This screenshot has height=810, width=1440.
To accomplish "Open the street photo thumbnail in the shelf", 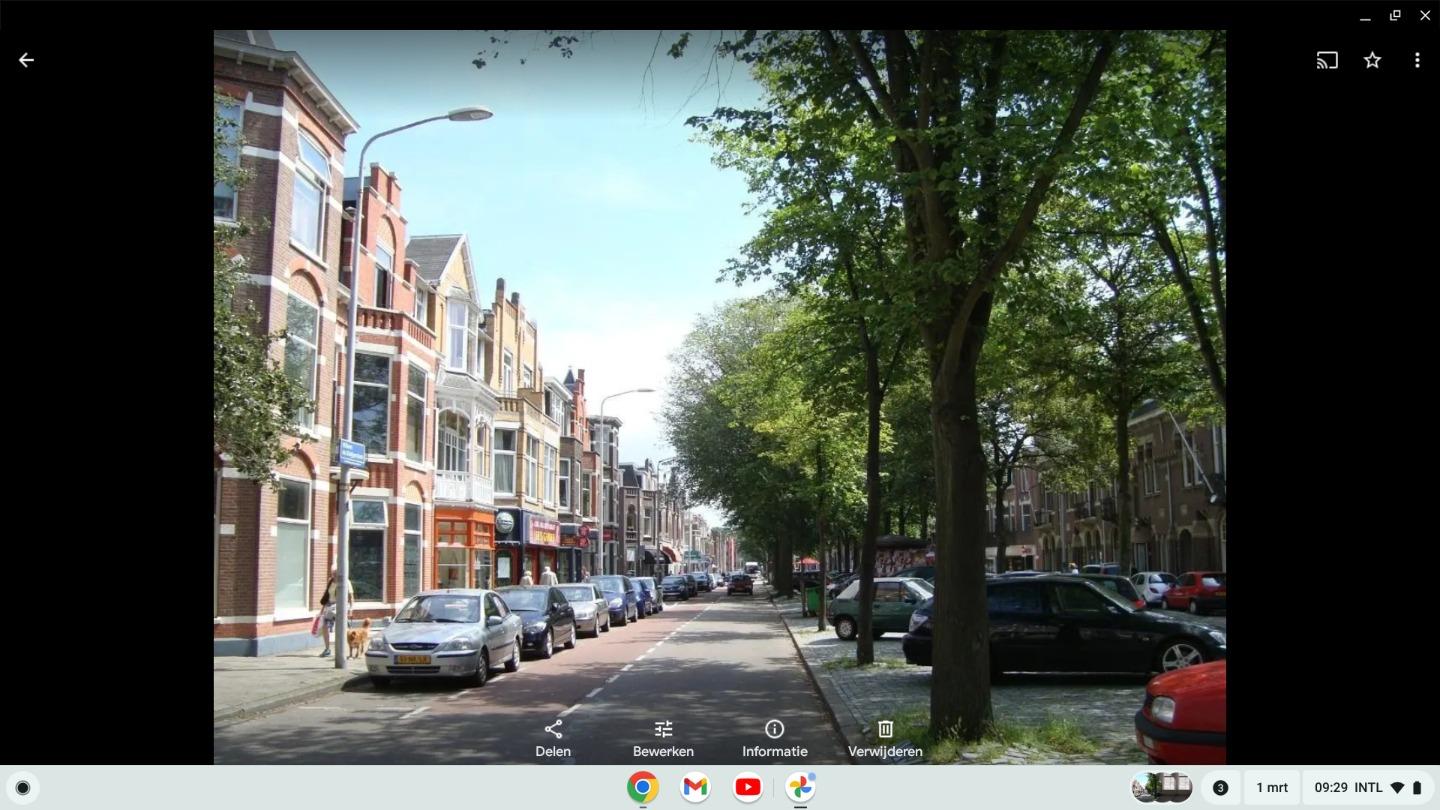I will [1160, 787].
